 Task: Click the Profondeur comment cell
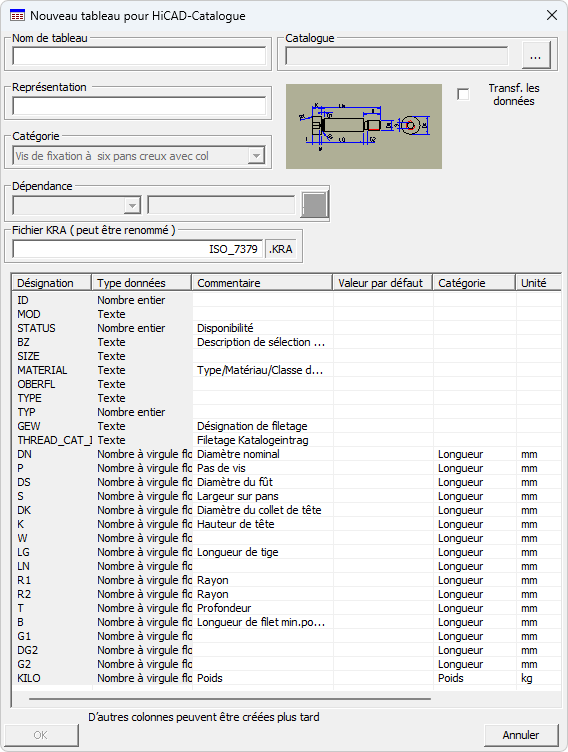(x=262, y=608)
